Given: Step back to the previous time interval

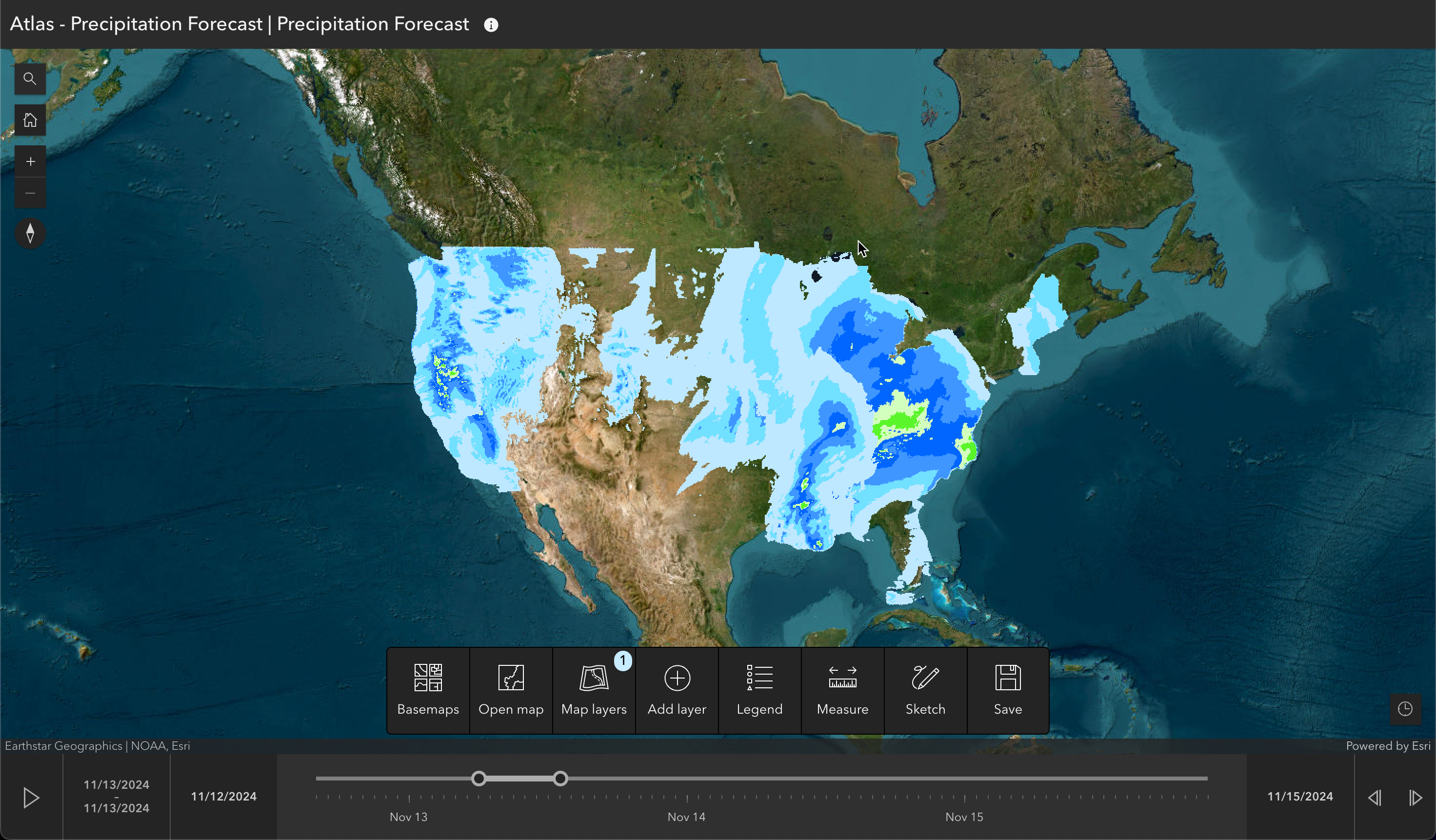Looking at the screenshot, I should 1375,797.
